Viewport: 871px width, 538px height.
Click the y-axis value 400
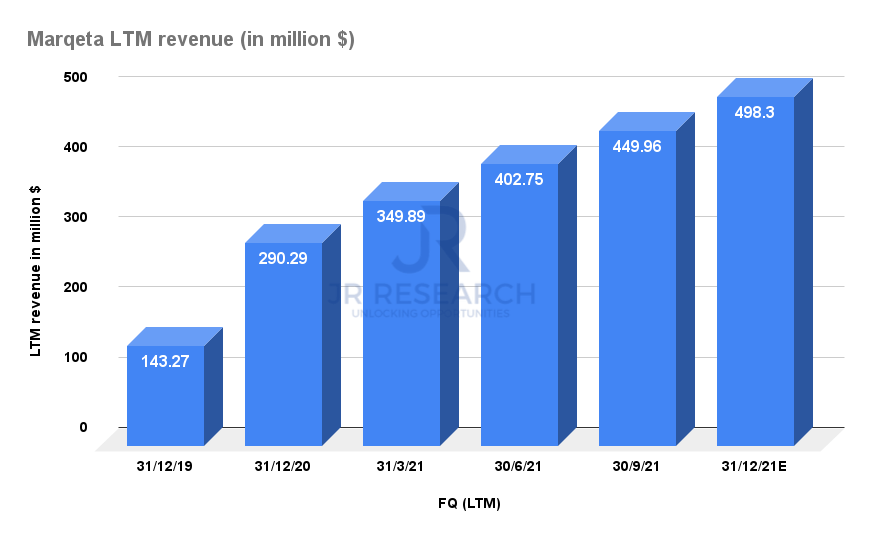tap(76, 147)
